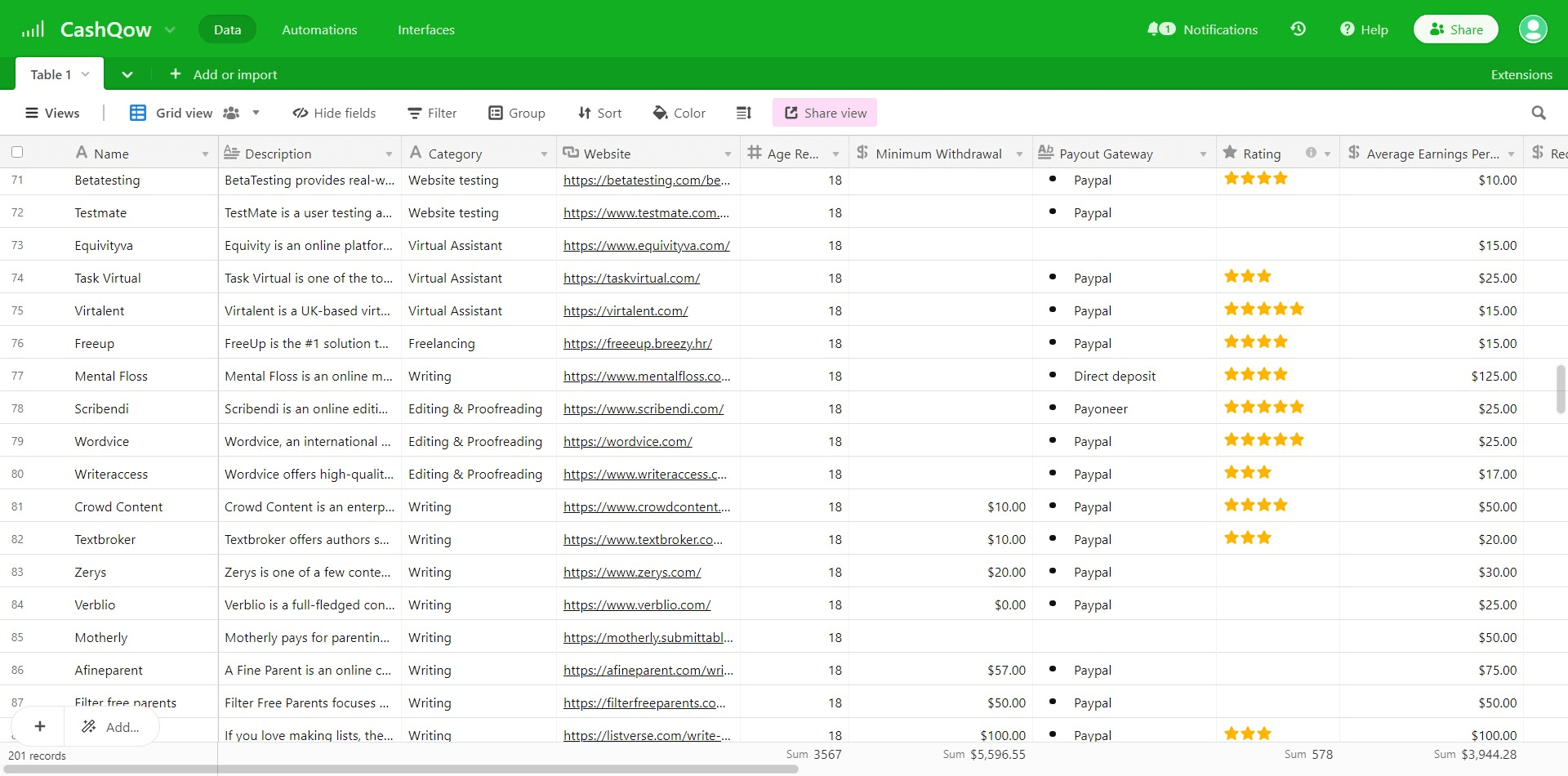Open the Minimum Withdrawal field dropdown arrow
The width and height of the screenshot is (1568, 776).
[x=1019, y=154]
